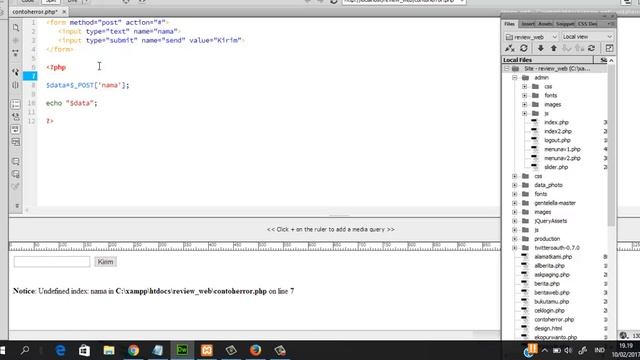Expand the jQueryAssets folder
This screenshot has height=360, width=640.
(515, 221)
